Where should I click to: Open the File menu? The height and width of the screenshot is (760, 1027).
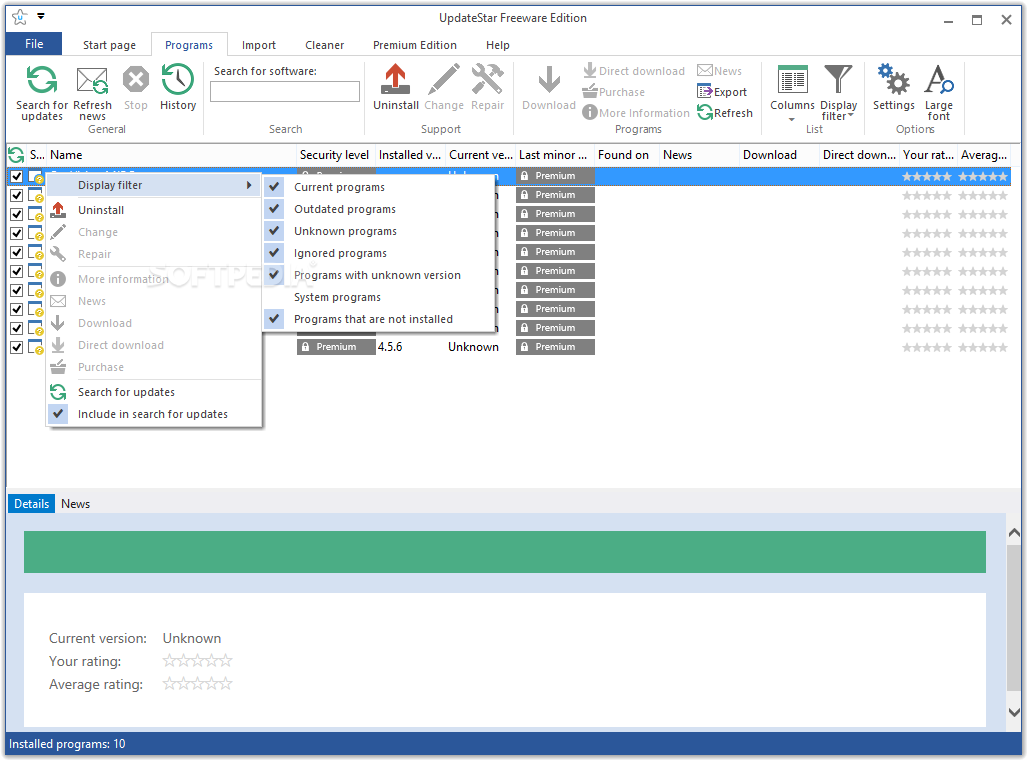click(34, 44)
